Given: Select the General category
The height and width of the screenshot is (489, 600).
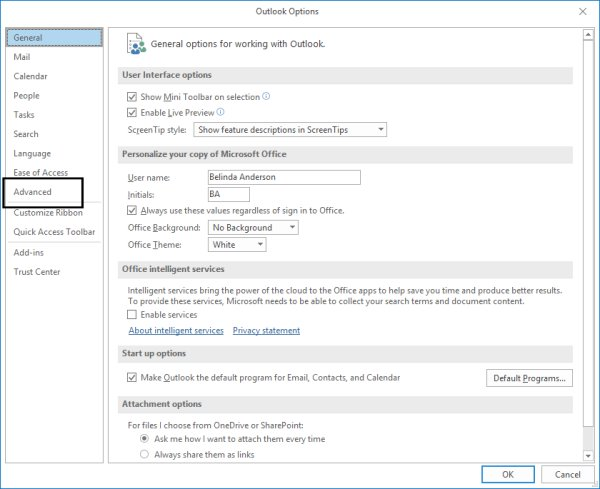Looking at the screenshot, I should tap(54, 37).
